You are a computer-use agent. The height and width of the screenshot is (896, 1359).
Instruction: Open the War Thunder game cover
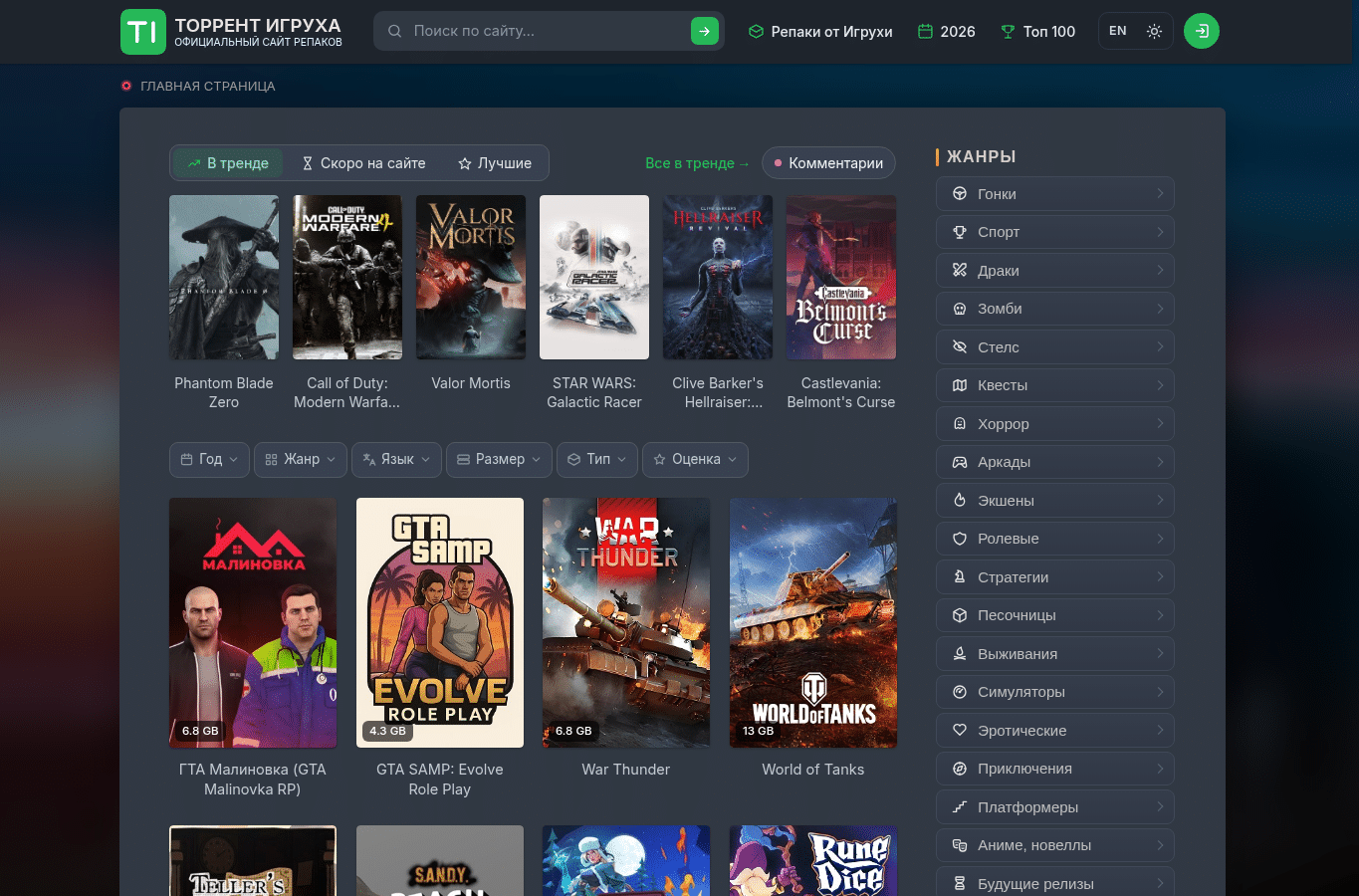(x=626, y=623)
